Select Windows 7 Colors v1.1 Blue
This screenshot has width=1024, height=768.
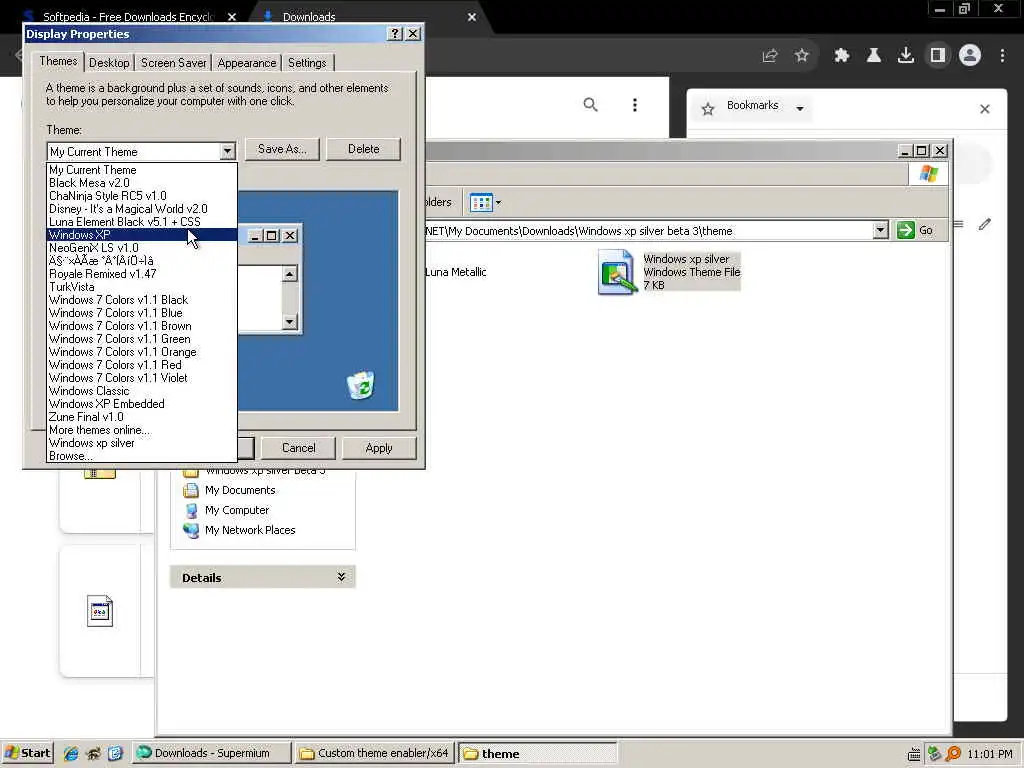point(142,313)
